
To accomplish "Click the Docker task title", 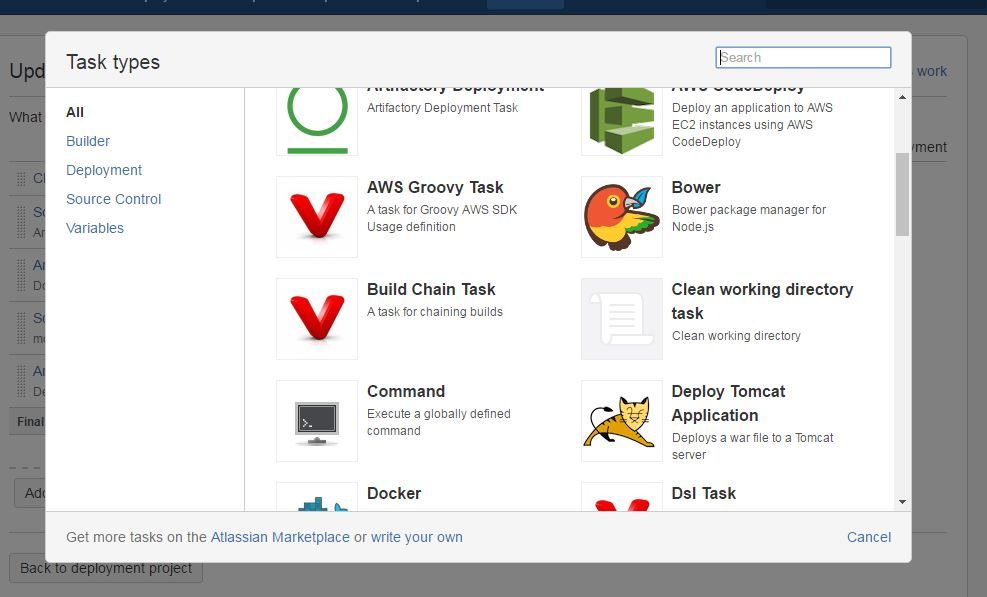I will [x=394, y=494].
